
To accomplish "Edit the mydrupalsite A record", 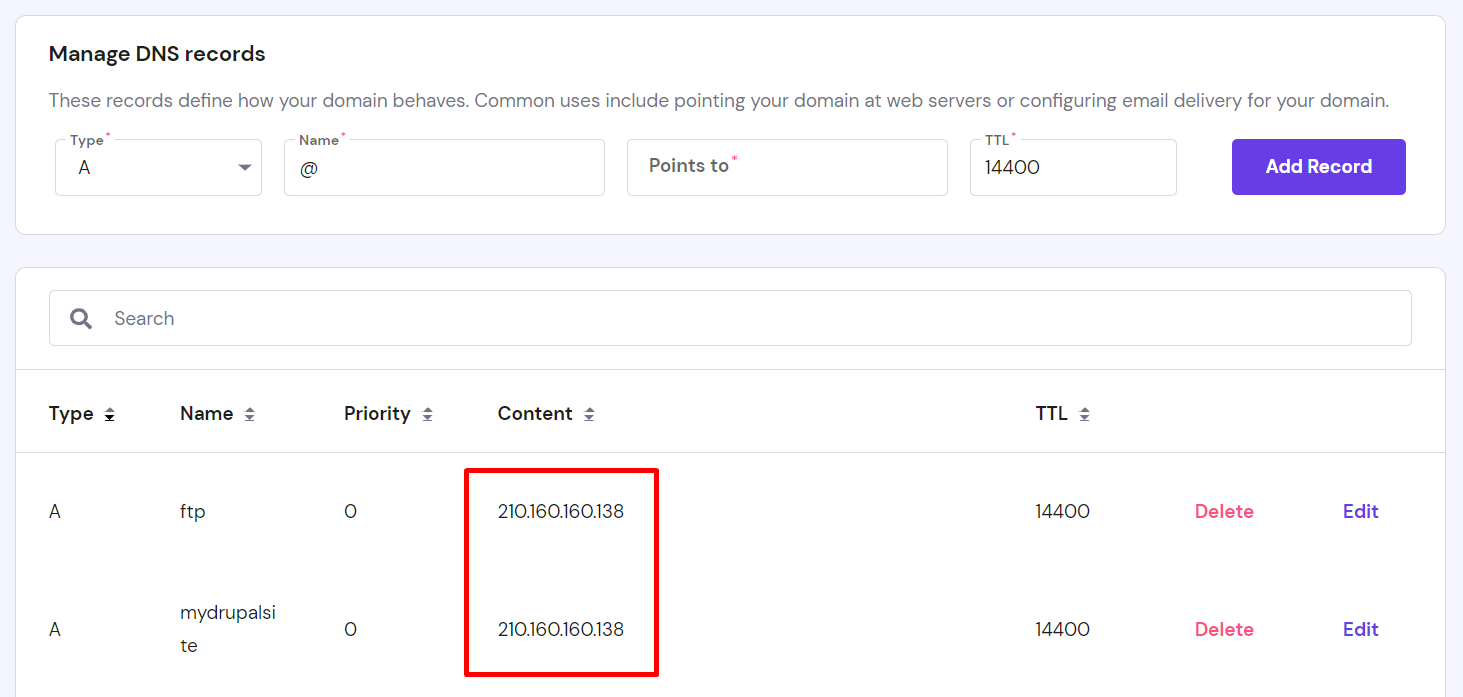I will pyautogui.click(x=1360, y=629).
